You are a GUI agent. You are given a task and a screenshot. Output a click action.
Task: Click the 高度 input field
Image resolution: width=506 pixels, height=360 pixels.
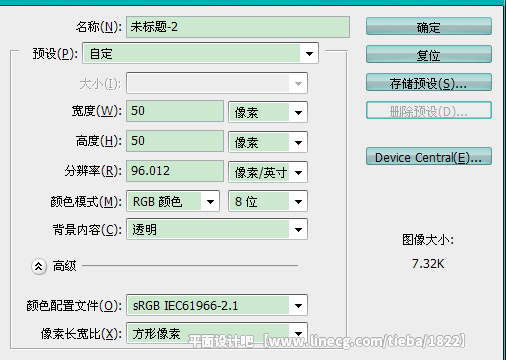(175, 141)
